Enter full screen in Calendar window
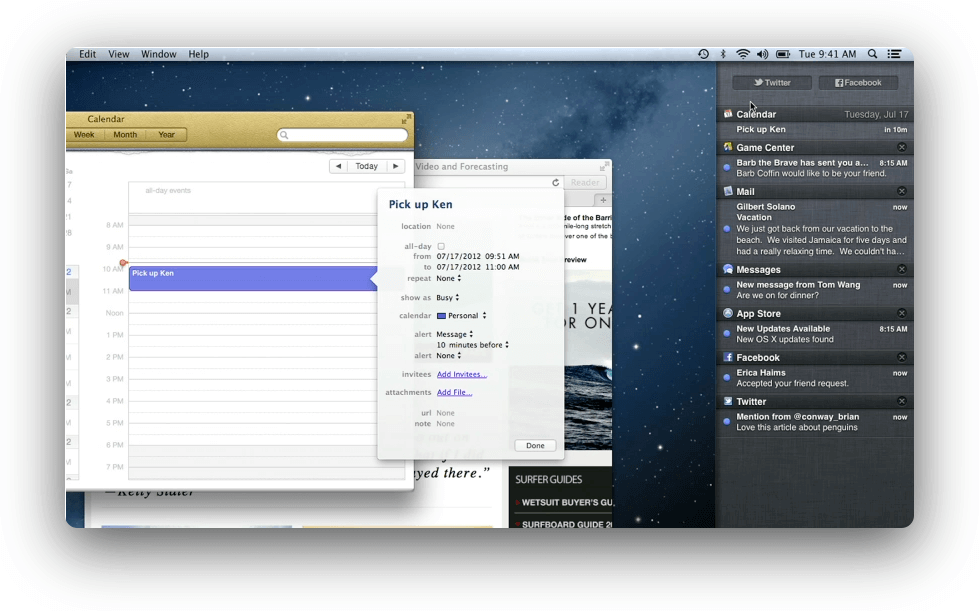This screenshot has width=979, height=611. 406,119
